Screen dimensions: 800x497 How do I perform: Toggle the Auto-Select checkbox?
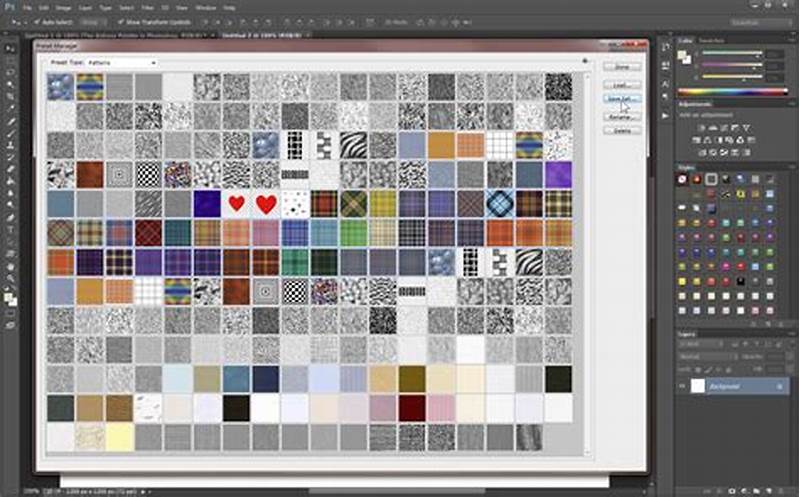(37, 22)
